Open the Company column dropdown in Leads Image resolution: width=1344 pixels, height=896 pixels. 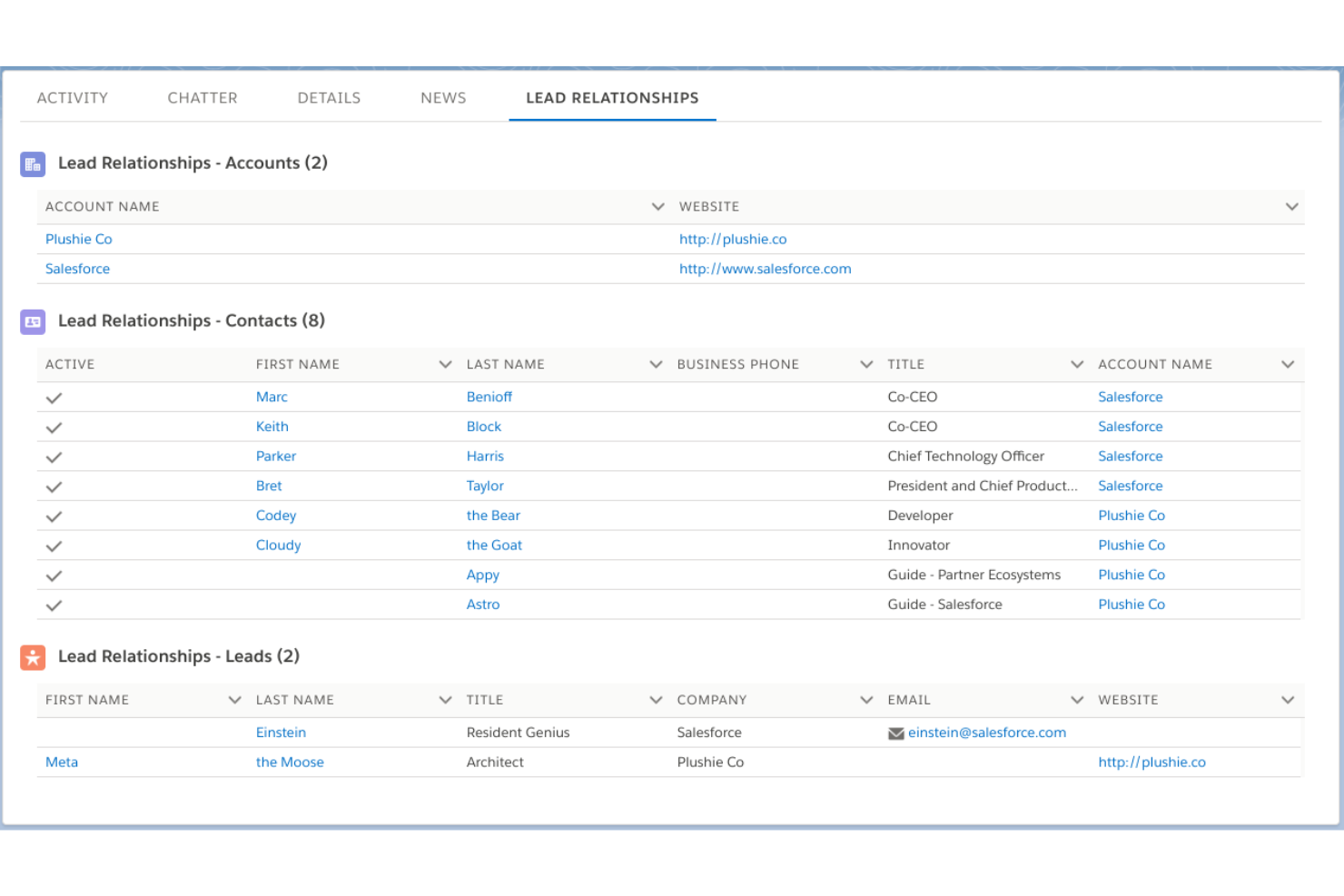click(865, 700)
